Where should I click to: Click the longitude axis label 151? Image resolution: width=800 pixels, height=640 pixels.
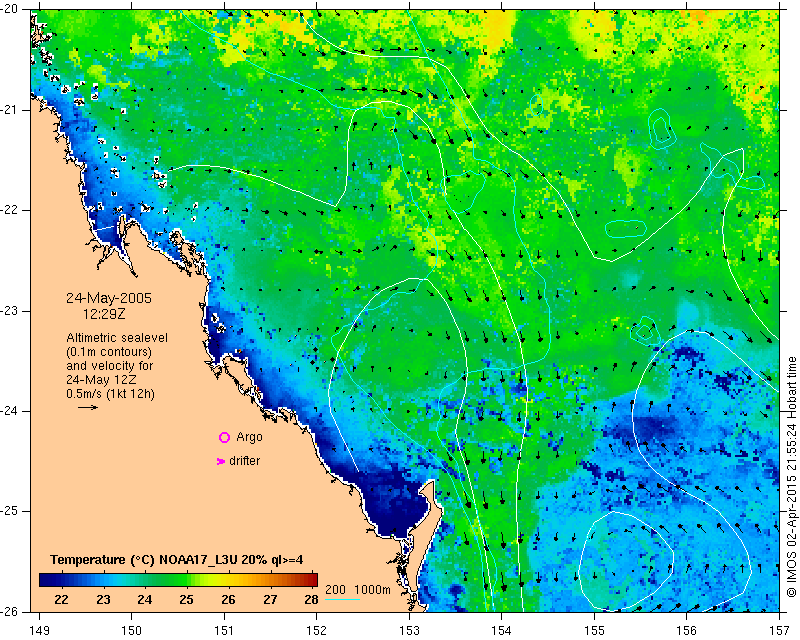point(224,631)
